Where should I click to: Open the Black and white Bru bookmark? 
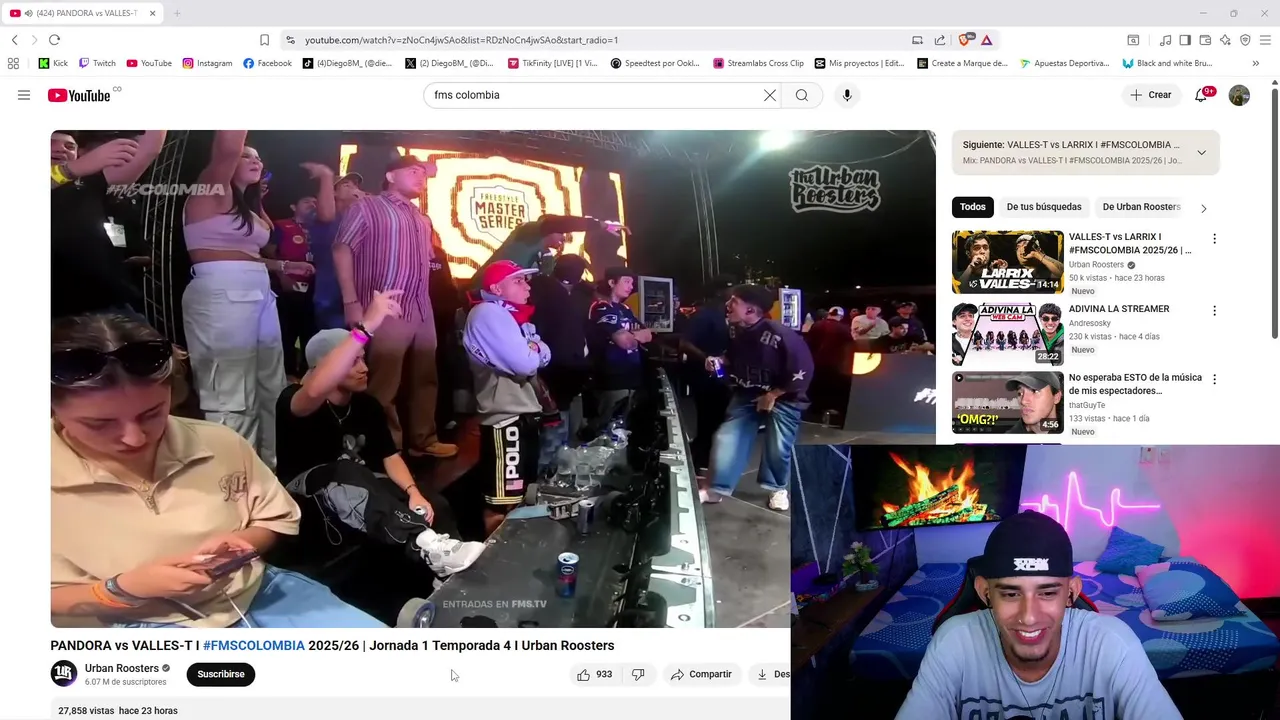(1167, 63)
